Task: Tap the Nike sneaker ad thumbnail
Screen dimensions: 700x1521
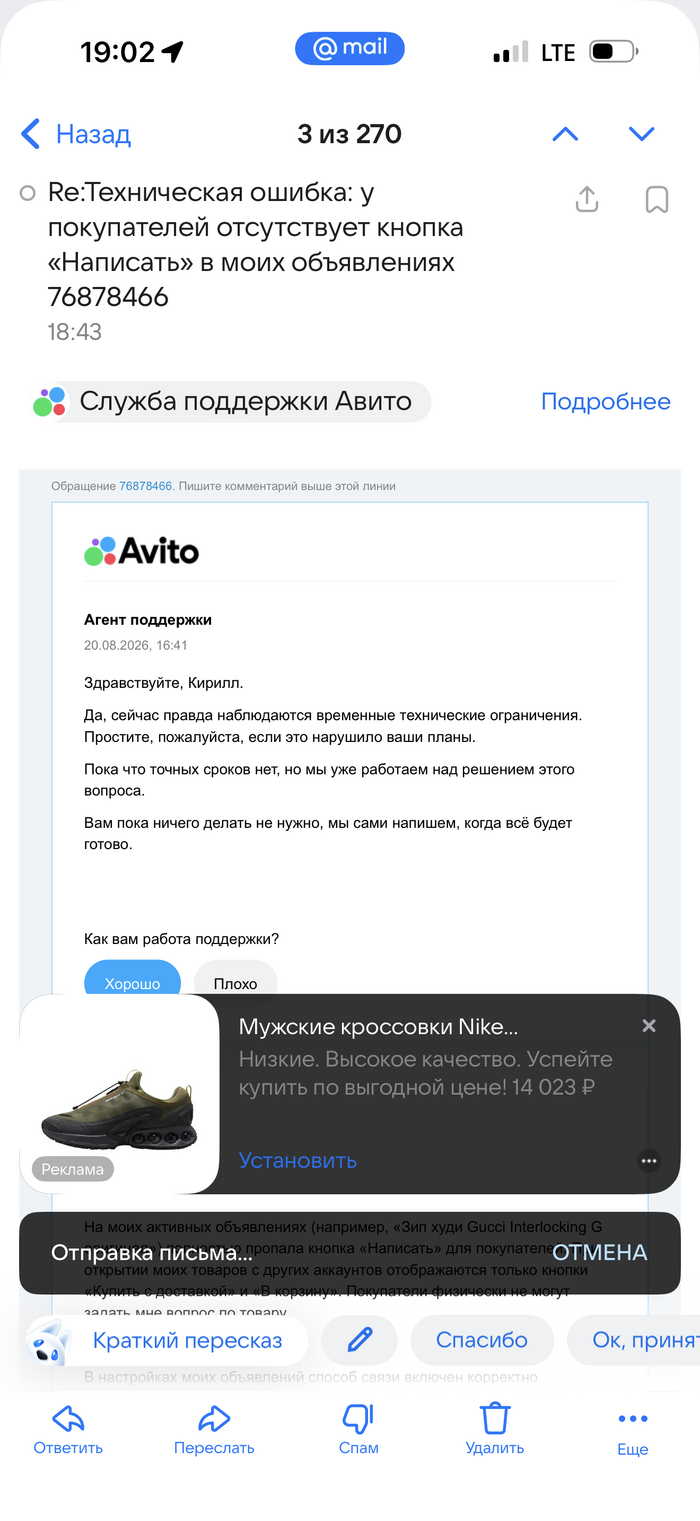Action: (x=119, y=1094)
